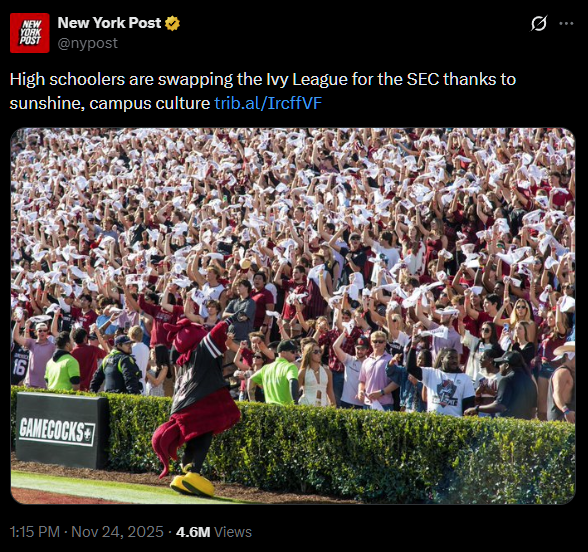Open the Grok explain-post icon
The image size is (588, 552).
tap(539, 23)
